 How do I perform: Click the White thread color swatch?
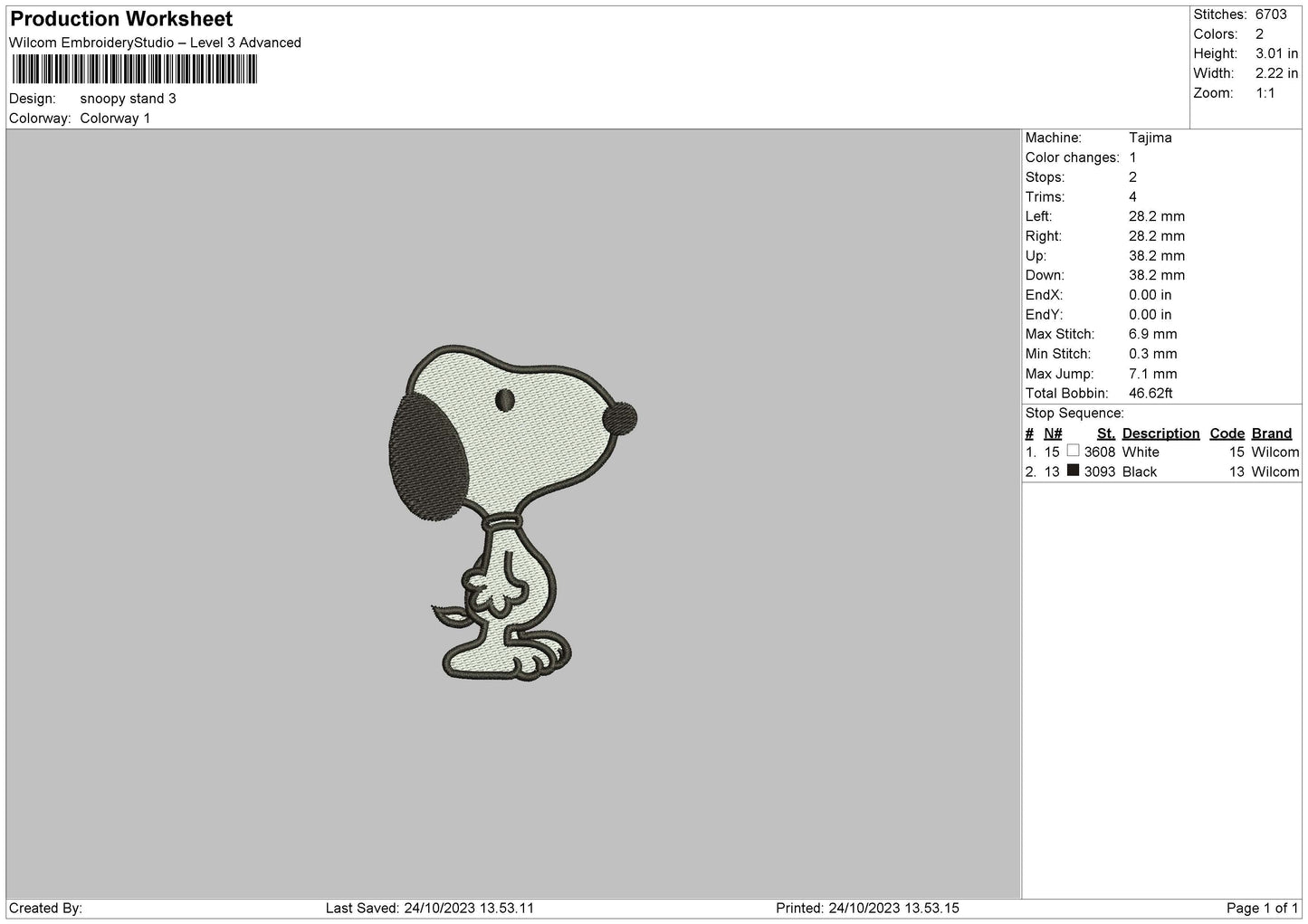(x=1073, y=451)
